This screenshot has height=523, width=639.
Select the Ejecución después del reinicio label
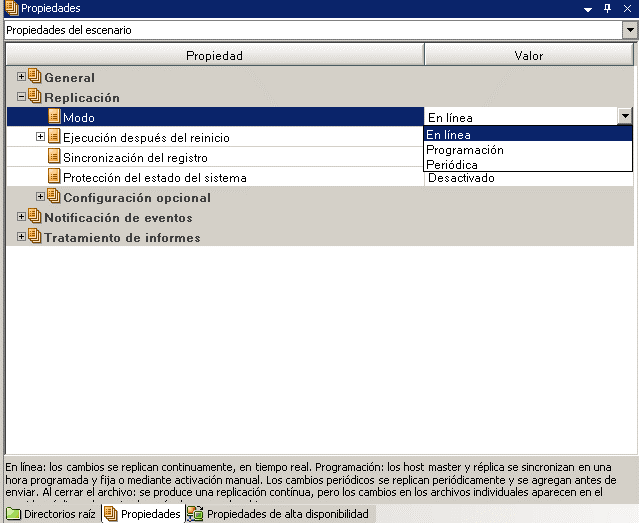pyautogui.click(x=146, y=138)
